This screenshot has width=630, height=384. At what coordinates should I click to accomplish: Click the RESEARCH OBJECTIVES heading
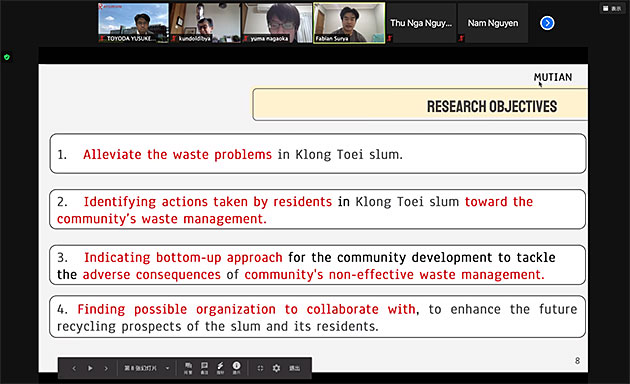click(492, 106)
